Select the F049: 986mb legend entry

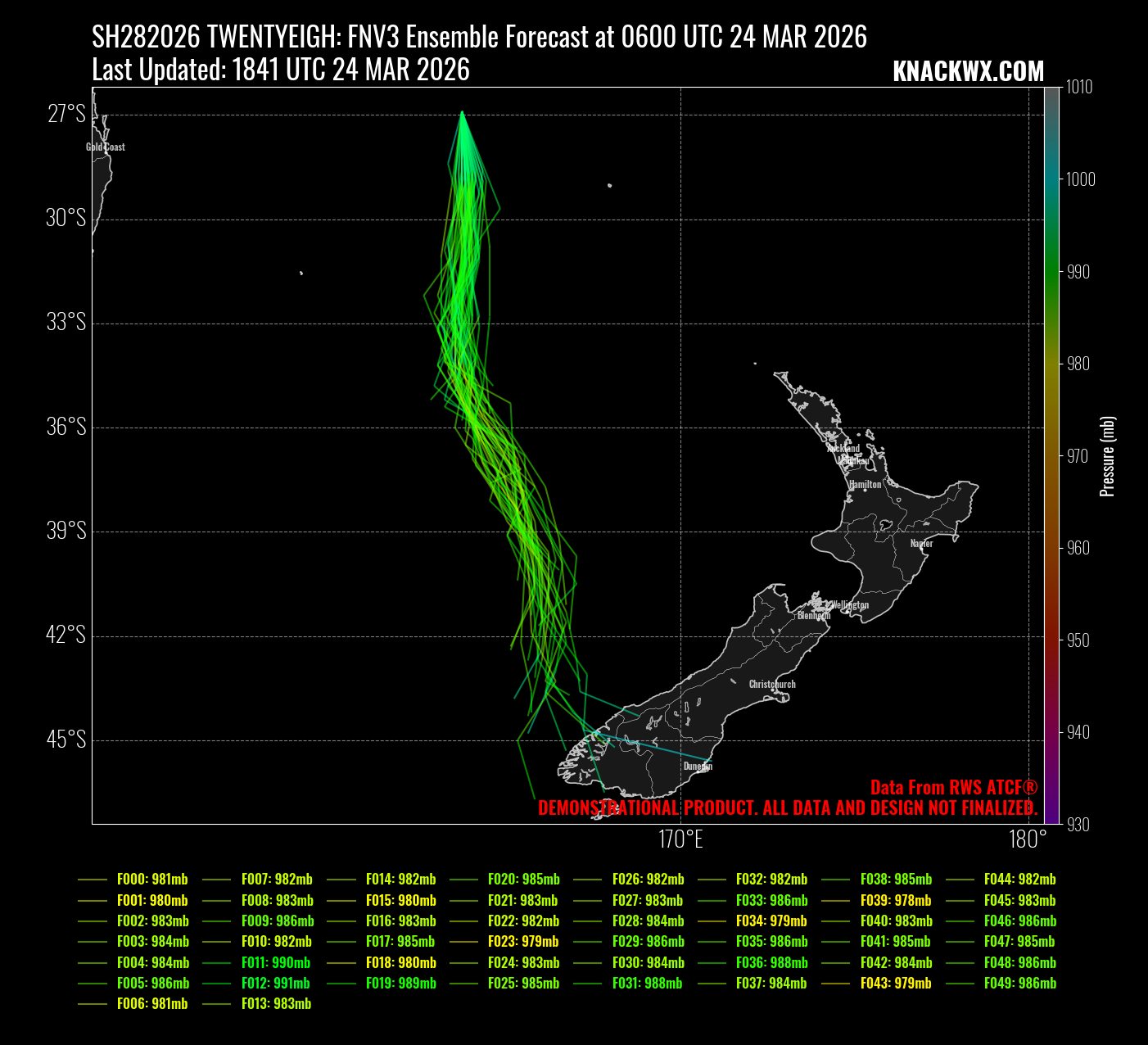(x=1019, y=983)
